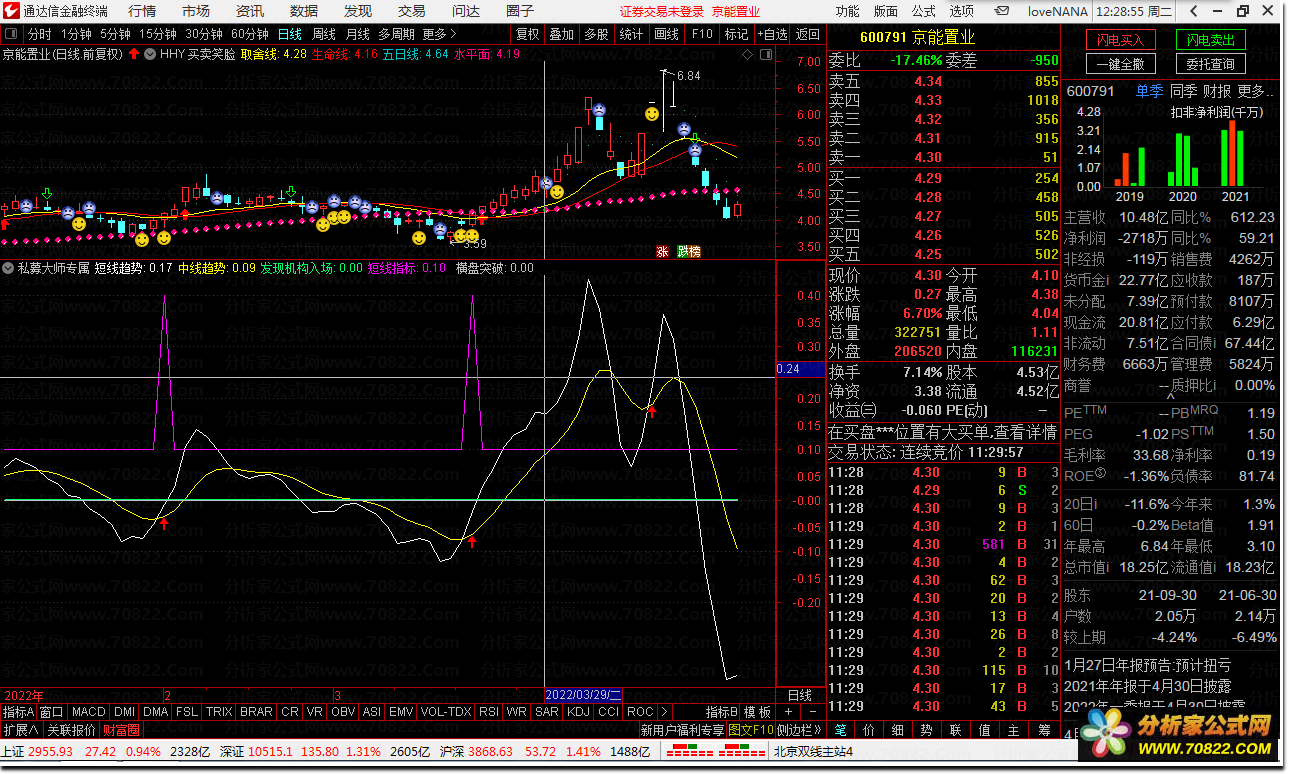
Task: Open the 多周期 multi-period option
Action: click(x=396, y=34)
